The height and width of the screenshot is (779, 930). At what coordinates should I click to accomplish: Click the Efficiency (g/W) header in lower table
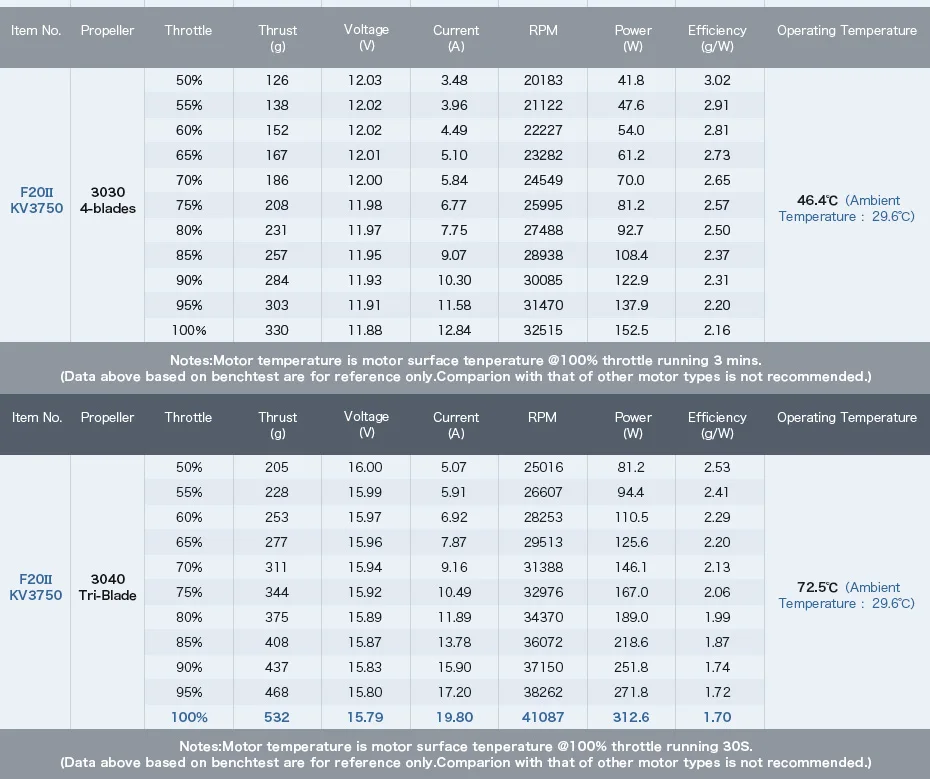(x=717, y=425)
